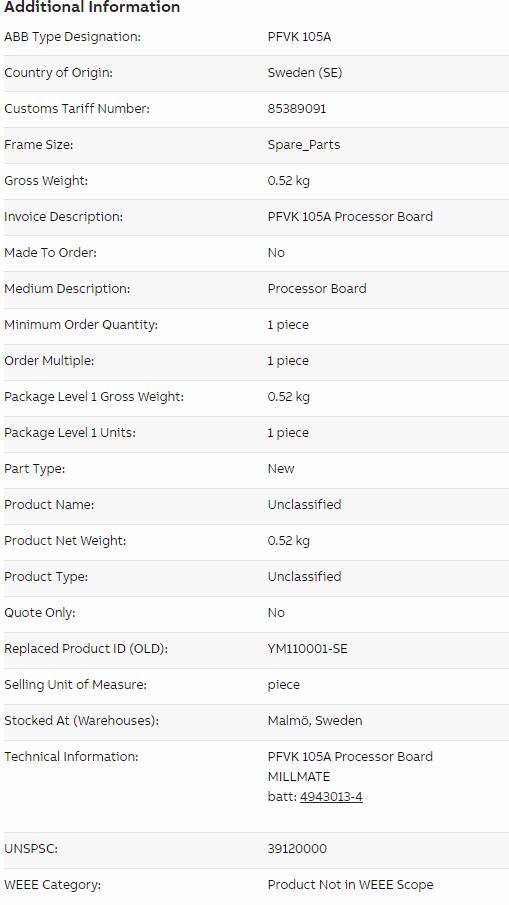Viewport: 509px width, 905px height.
Task: Click the Minimum Order Quantity label
Action: 81,324
